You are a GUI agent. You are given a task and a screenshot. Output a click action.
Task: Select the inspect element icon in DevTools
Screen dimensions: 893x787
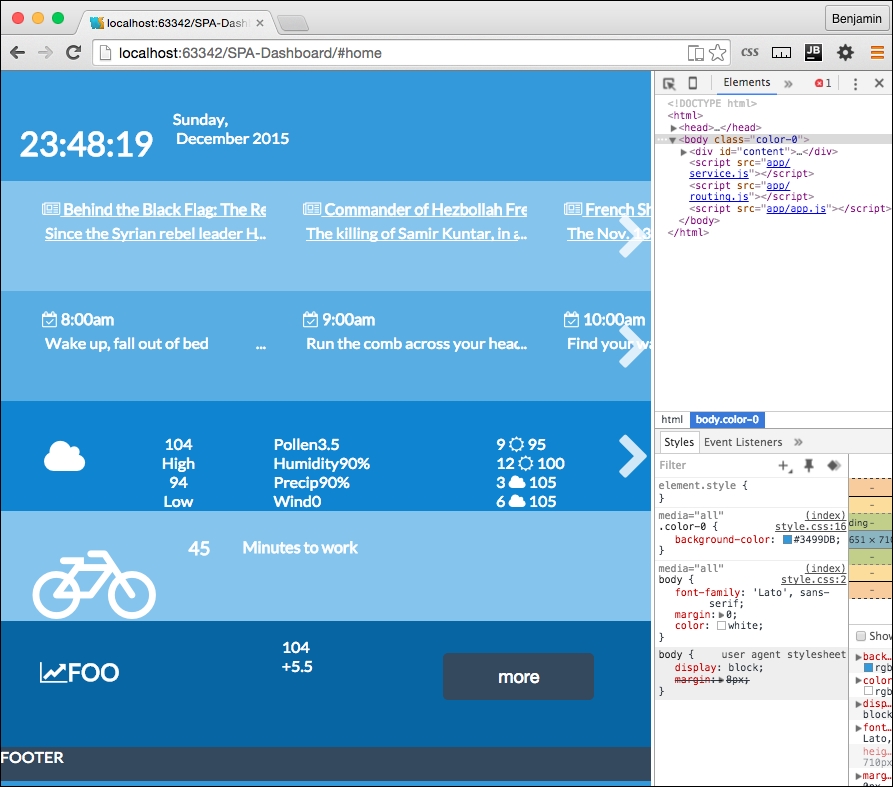(668, 83)
